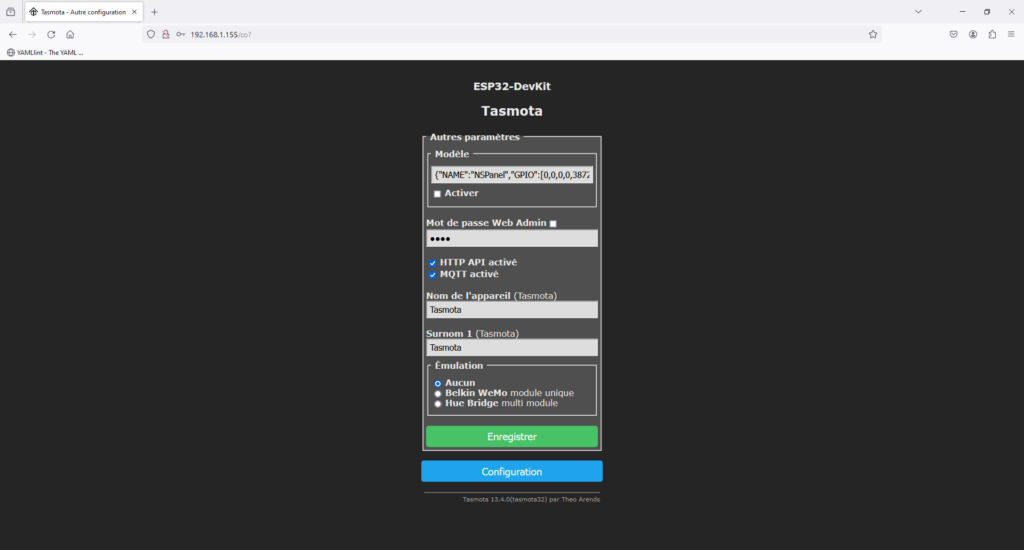This screenshot has width=1024, height=550.
Task: Go back using the browser back arrow
Action: click(12, 34)
